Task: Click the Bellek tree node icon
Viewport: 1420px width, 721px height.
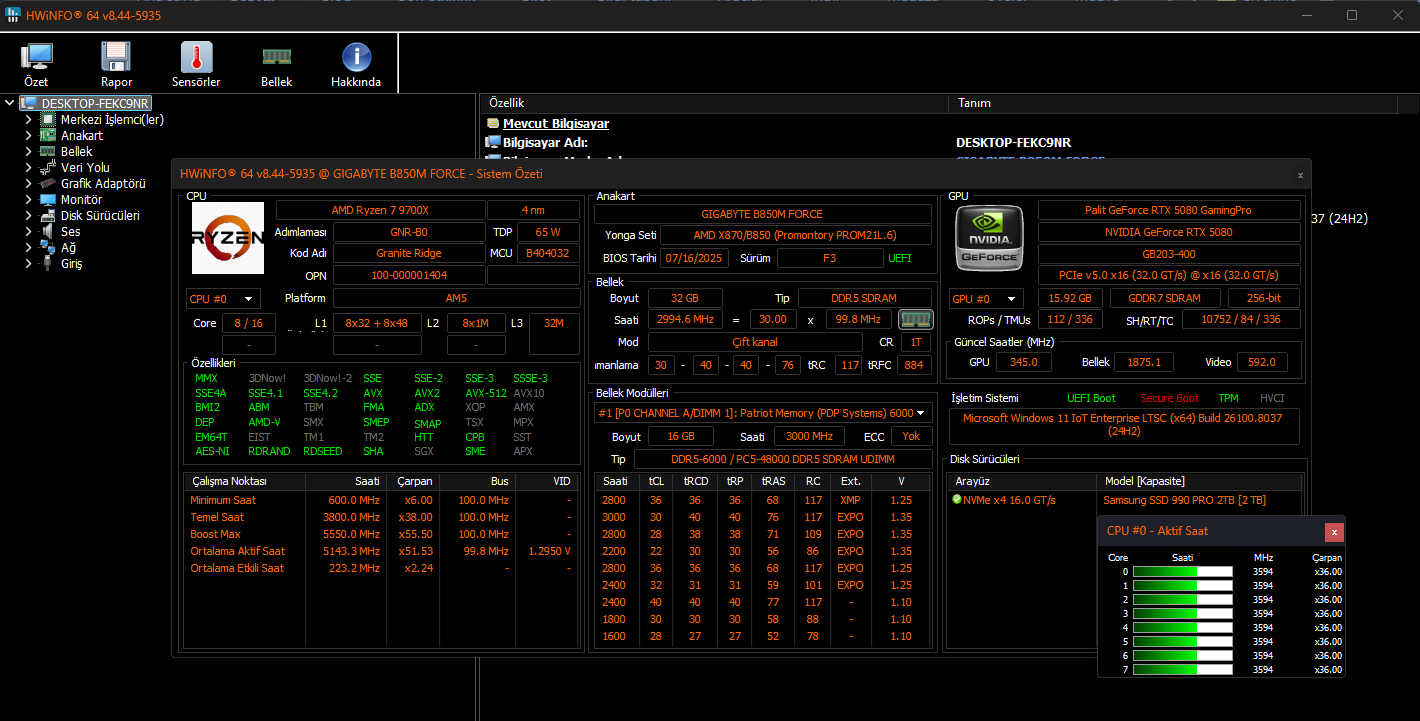Action: (48, 151)
